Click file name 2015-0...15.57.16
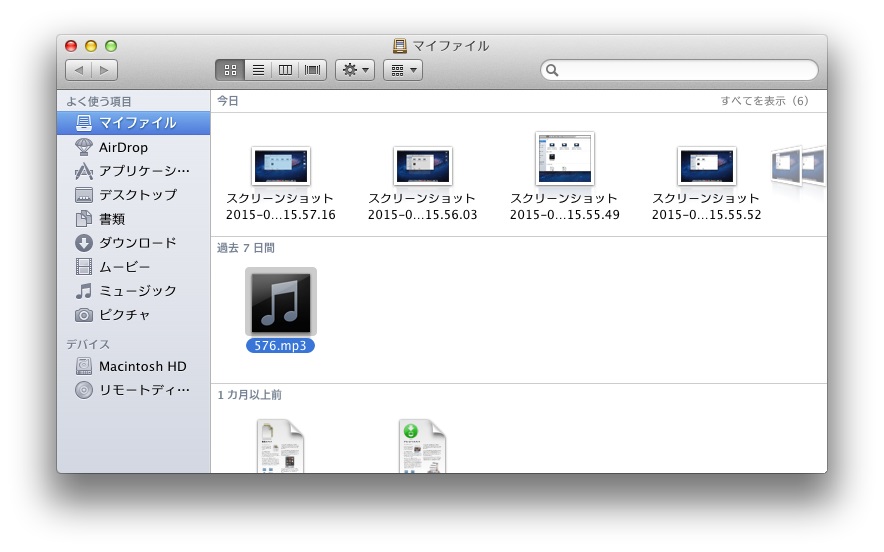 (281, 215)
